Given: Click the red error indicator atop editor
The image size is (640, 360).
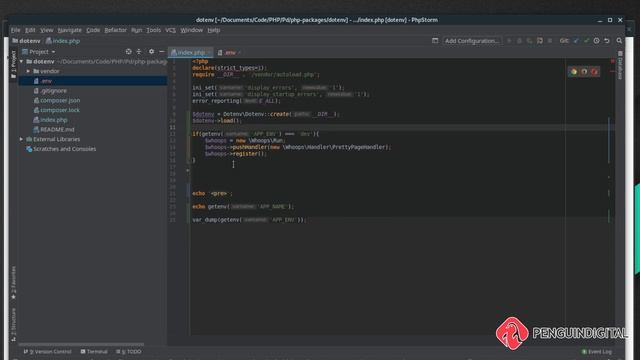Looking at the screenshot, I should click(x=612, y=61).
